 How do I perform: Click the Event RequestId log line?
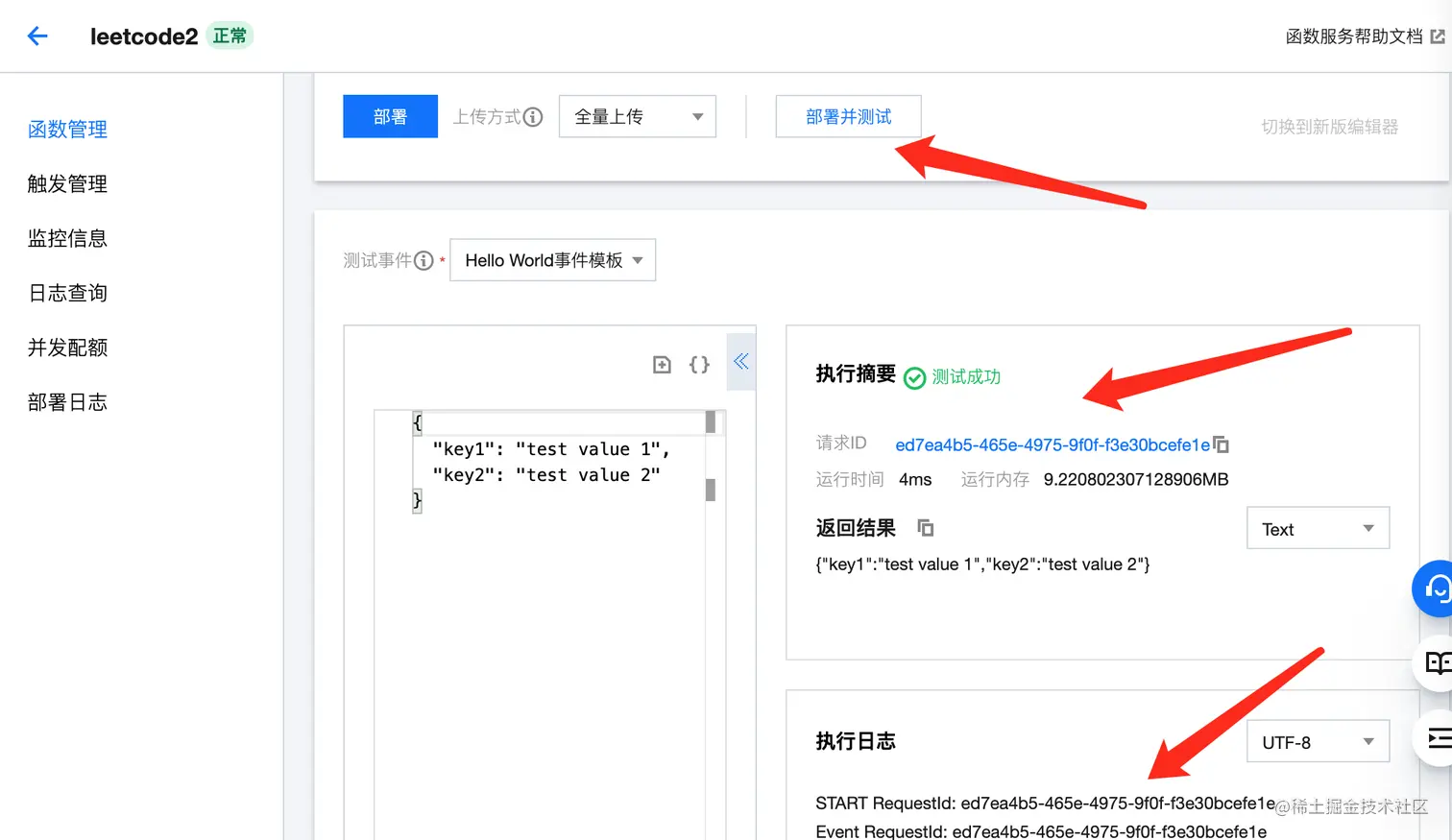1041,831
